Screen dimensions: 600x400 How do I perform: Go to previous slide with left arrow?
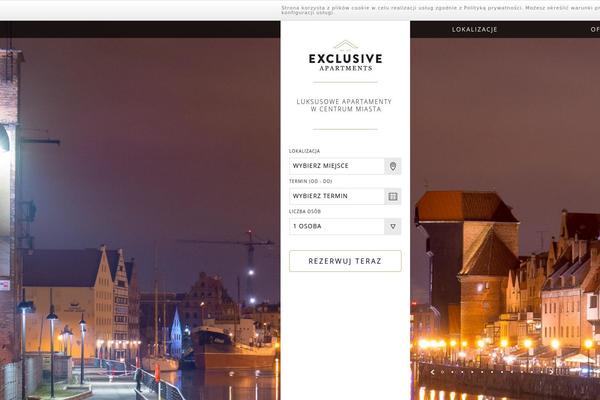tap(432, 372)
